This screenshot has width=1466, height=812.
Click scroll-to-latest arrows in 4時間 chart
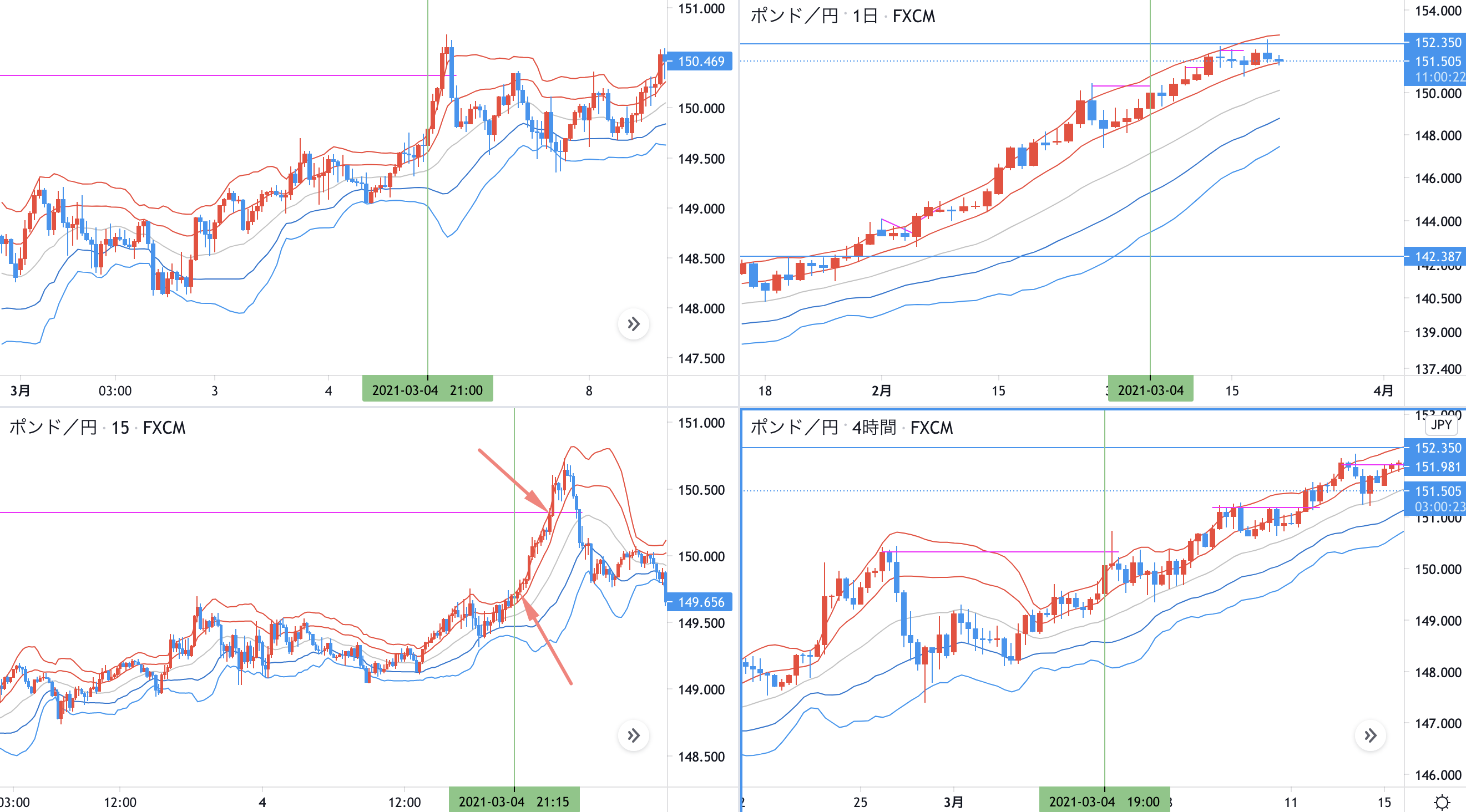point(1371,736)
